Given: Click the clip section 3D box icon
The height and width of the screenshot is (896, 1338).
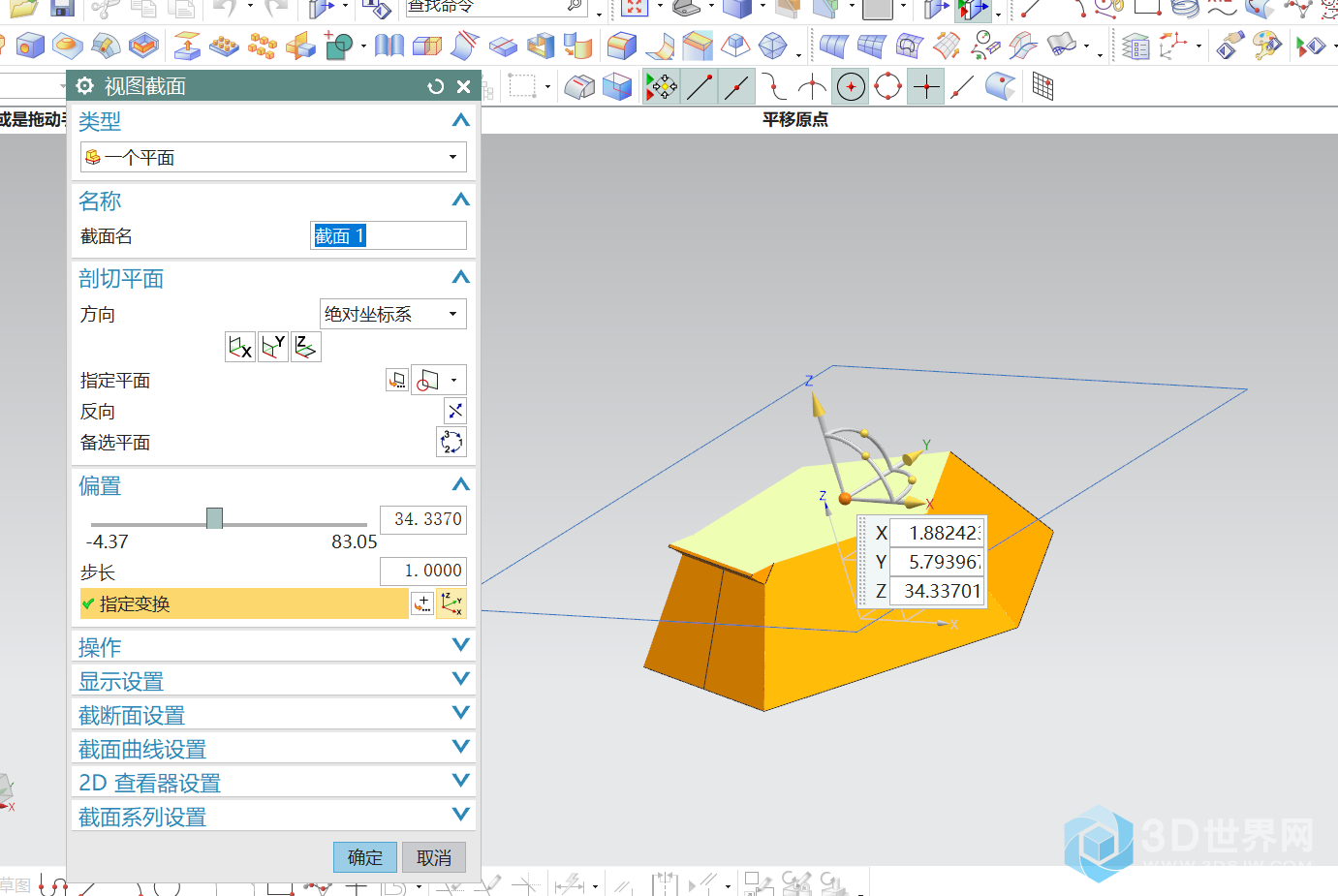Looking at the screenshot, I should [x=617, y=87].
